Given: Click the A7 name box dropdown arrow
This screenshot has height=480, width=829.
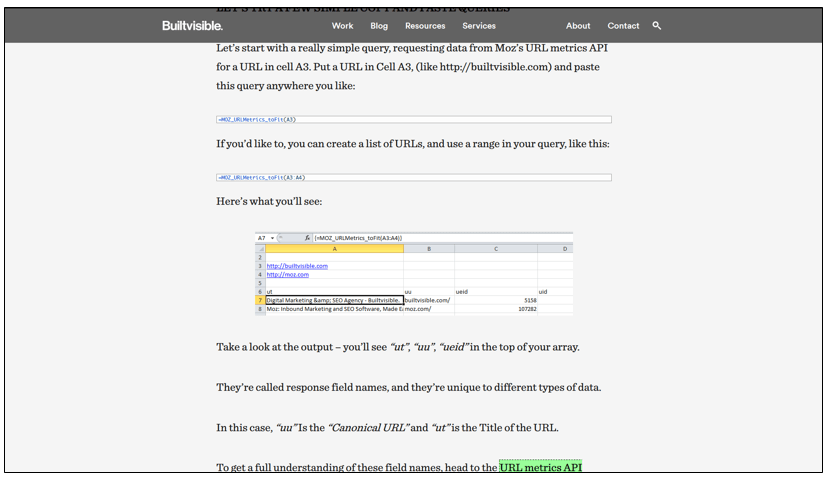Looking at the screenshot, I should click(272, 238).
